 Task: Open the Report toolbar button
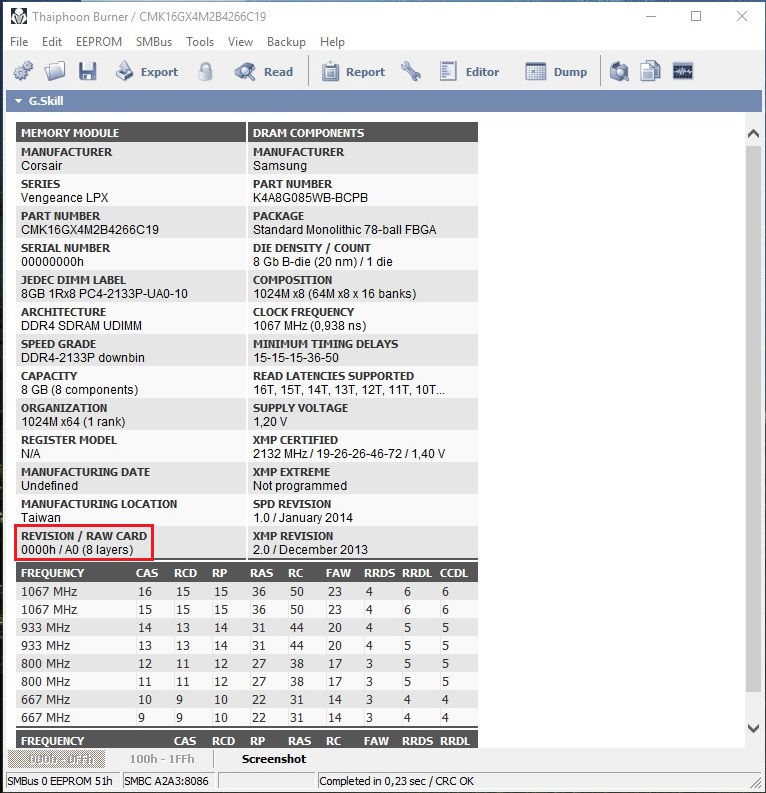tap(353, 72)
